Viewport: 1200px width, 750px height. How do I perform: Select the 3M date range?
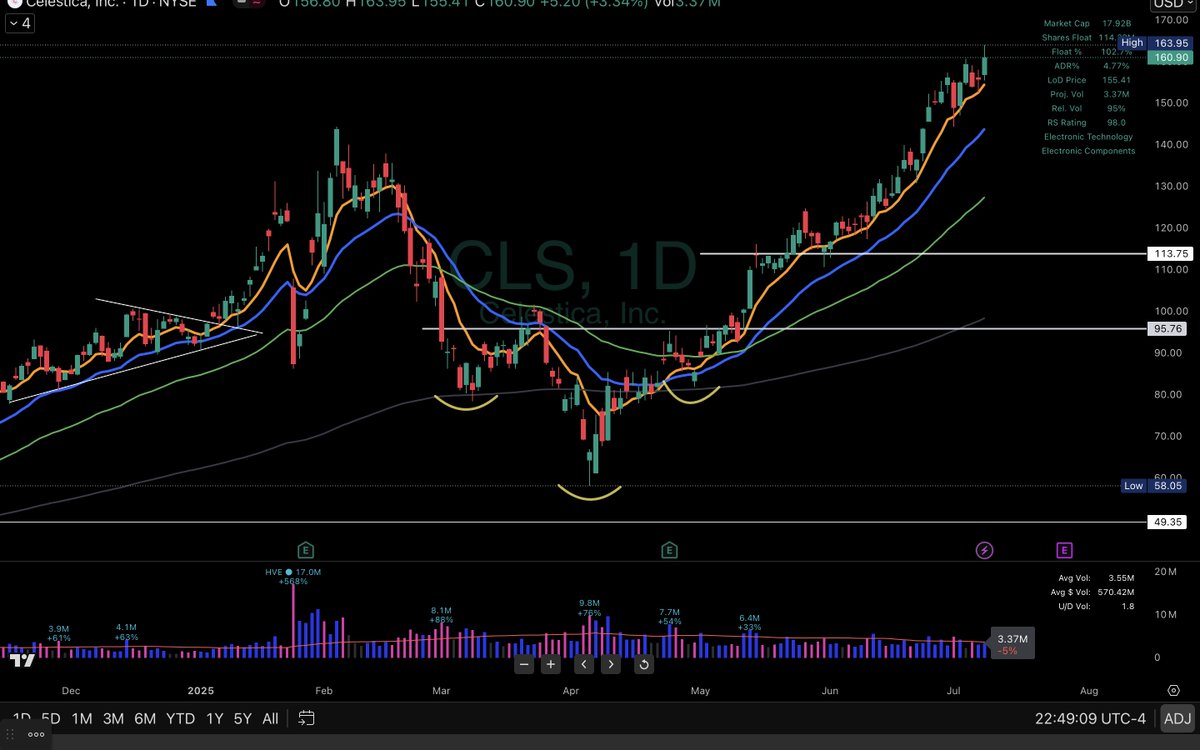[x=113, y=718]
